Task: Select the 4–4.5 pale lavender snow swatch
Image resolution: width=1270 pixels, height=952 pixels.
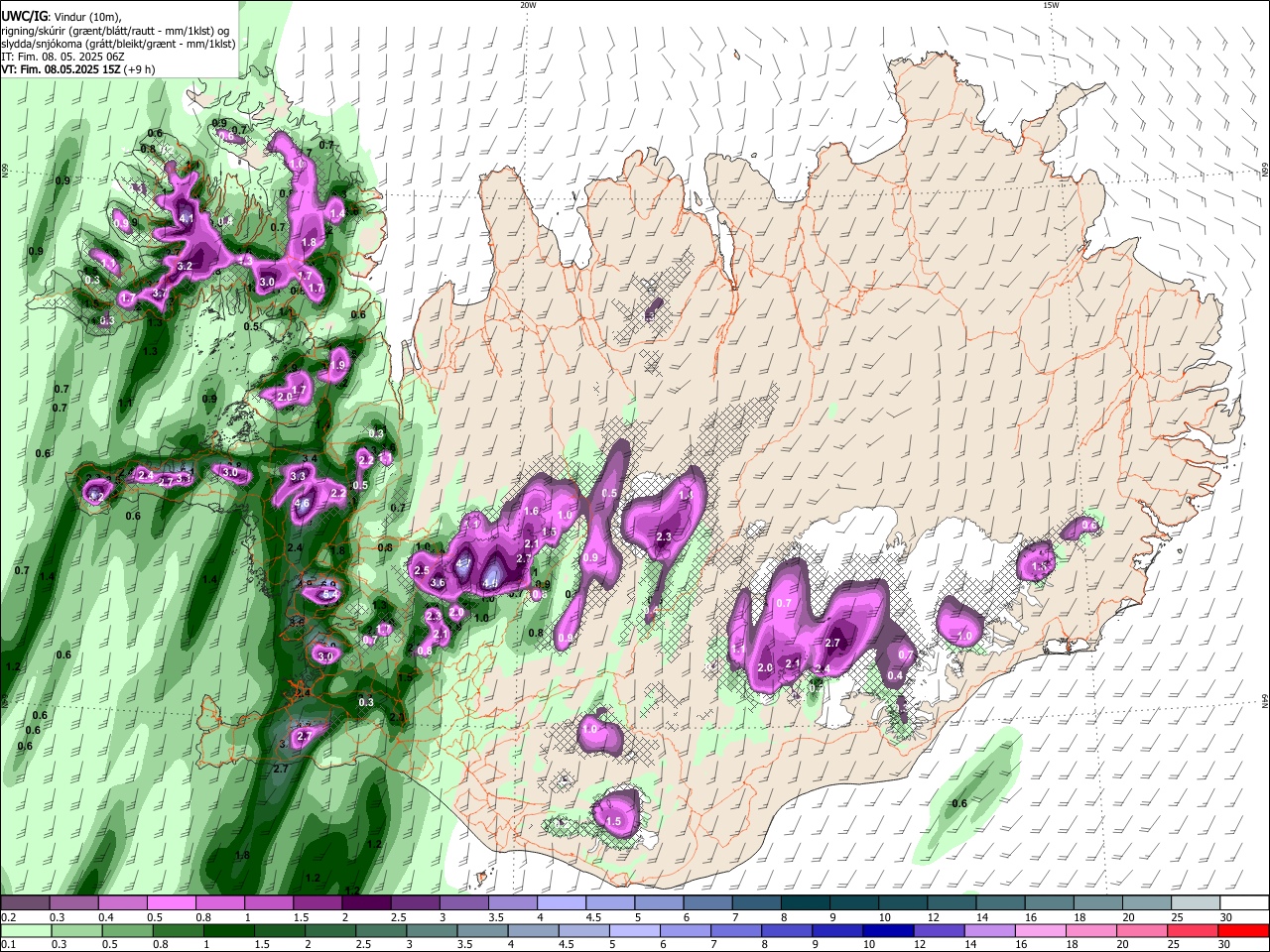Action: [562, 903]
